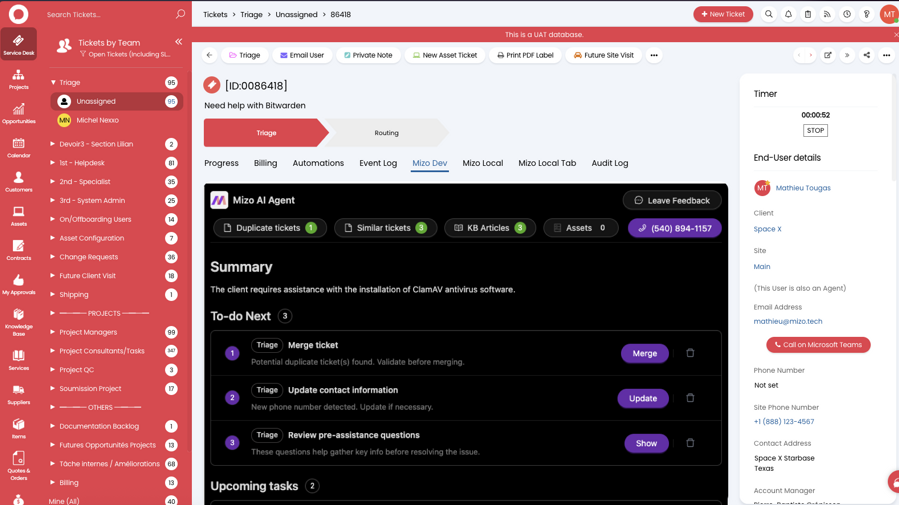Screen dimensions: 899x505
Task: Click Call on Microsoft Teams
Action: tap(818, 345)
